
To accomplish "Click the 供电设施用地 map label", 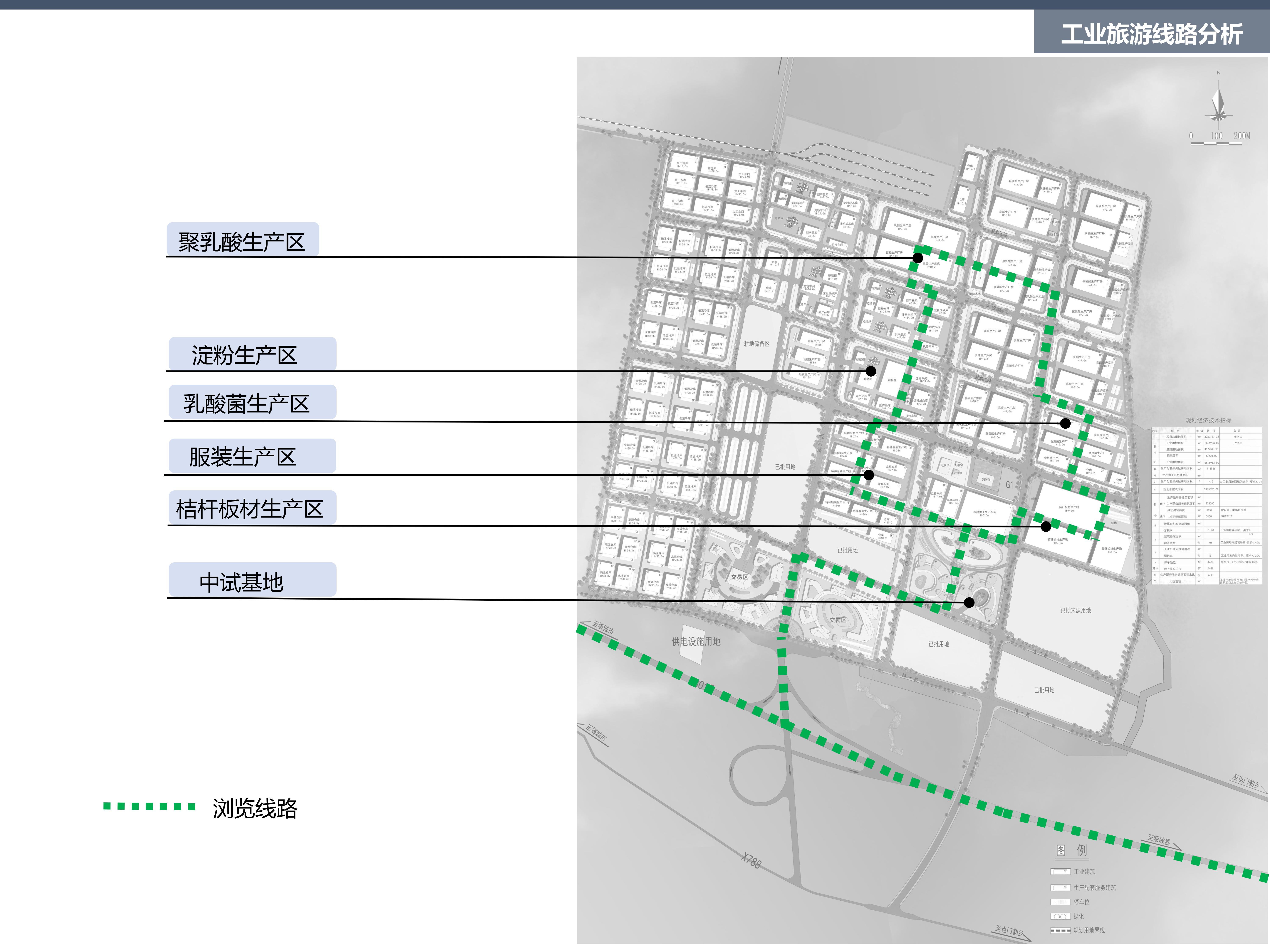I will 696,642.
